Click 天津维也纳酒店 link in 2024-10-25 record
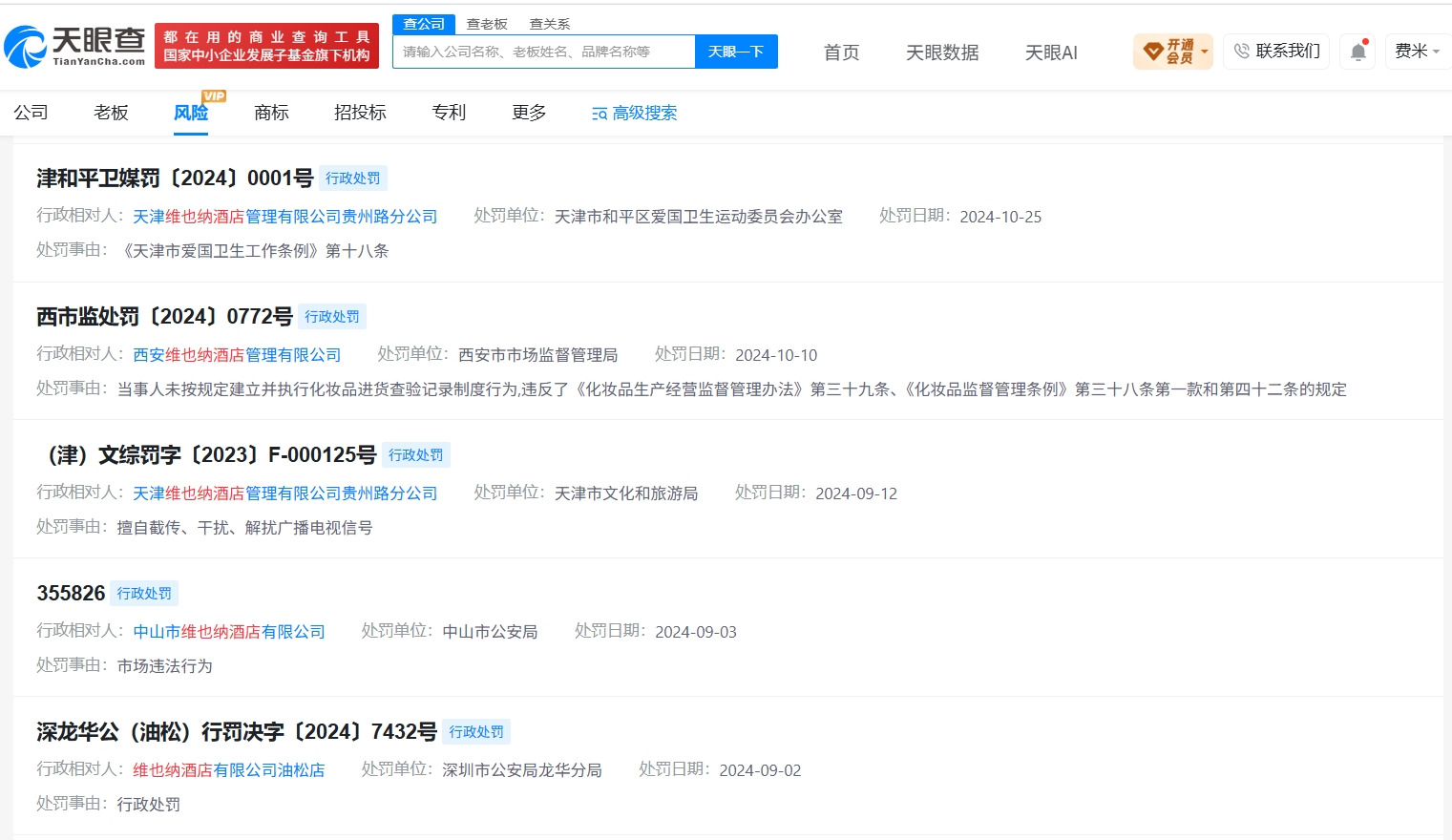 click(285, 217)
